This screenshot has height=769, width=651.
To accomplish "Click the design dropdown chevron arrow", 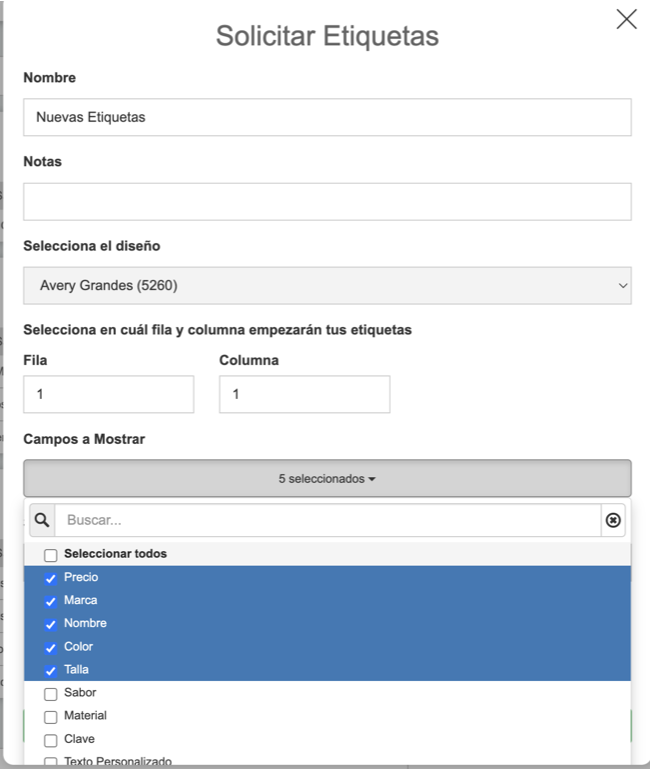I will [x=623, y=285].
